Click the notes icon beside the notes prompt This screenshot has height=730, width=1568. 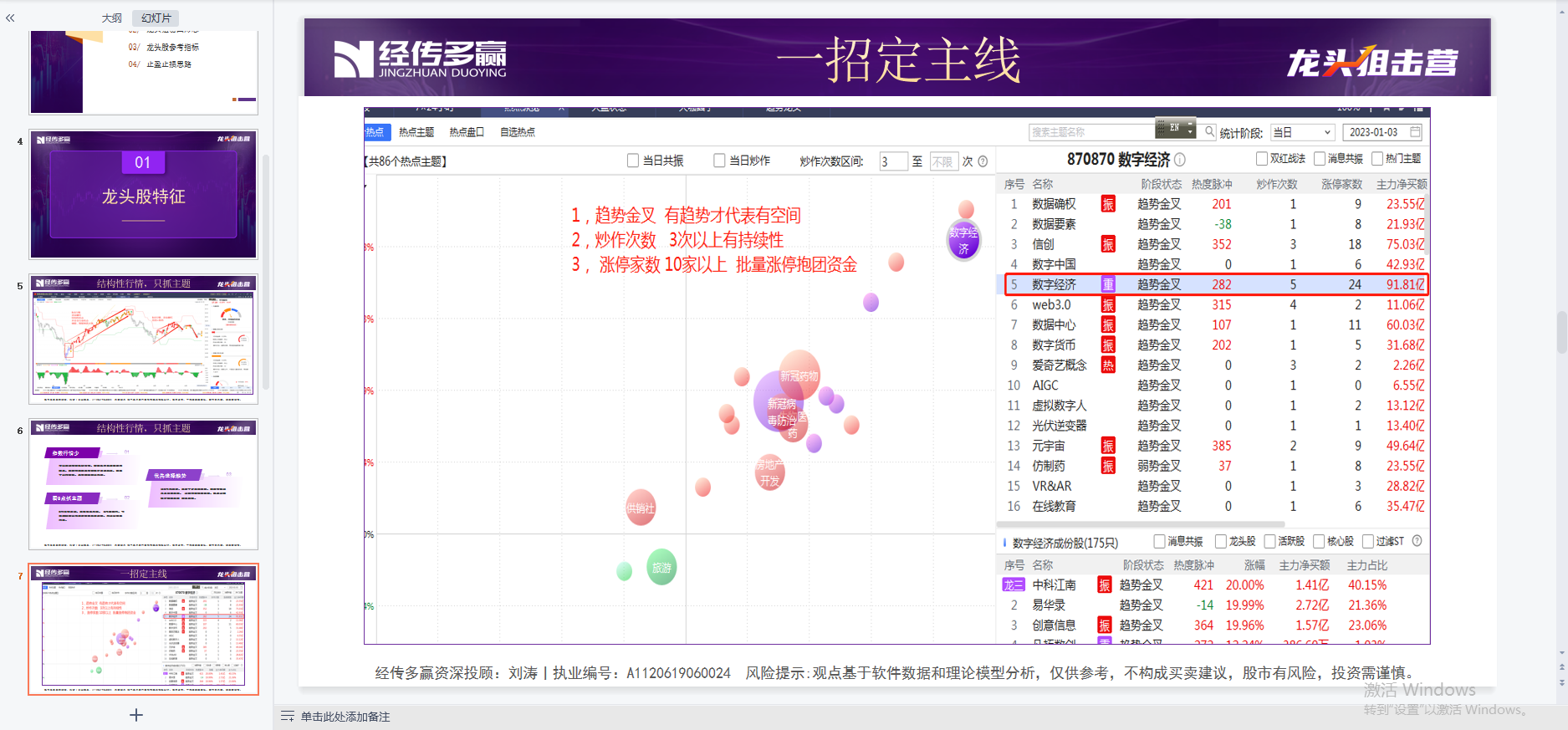pos(288,717)
